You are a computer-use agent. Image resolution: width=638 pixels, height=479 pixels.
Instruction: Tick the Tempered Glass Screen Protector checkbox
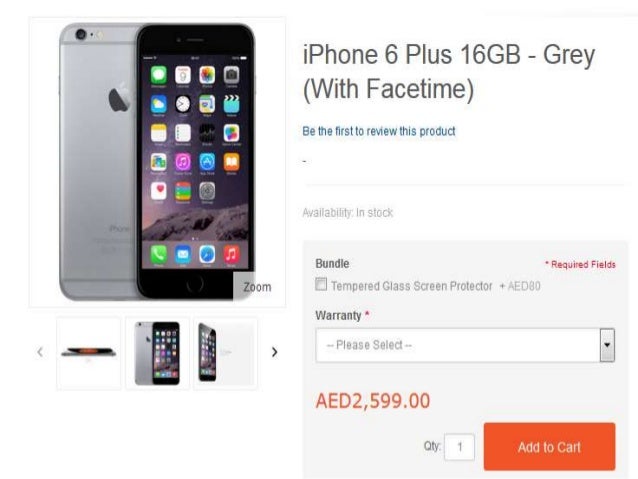click(321, 284)
